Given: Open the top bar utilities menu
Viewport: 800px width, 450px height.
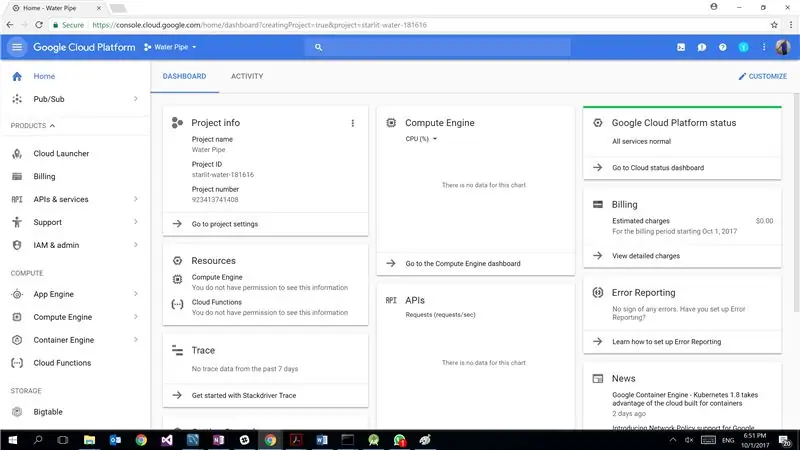Looking at the screenshot, I should pyautogui.click(x=764, y=47).
